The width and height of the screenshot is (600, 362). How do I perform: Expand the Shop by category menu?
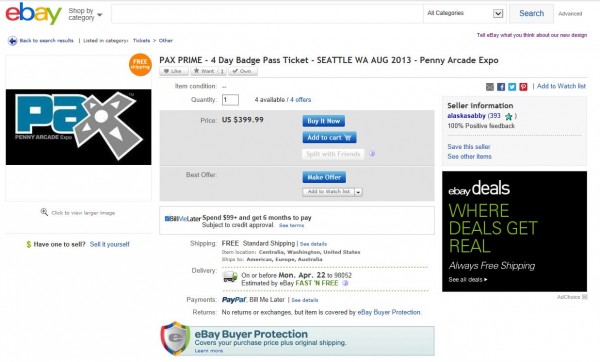[x=85, y=14]
